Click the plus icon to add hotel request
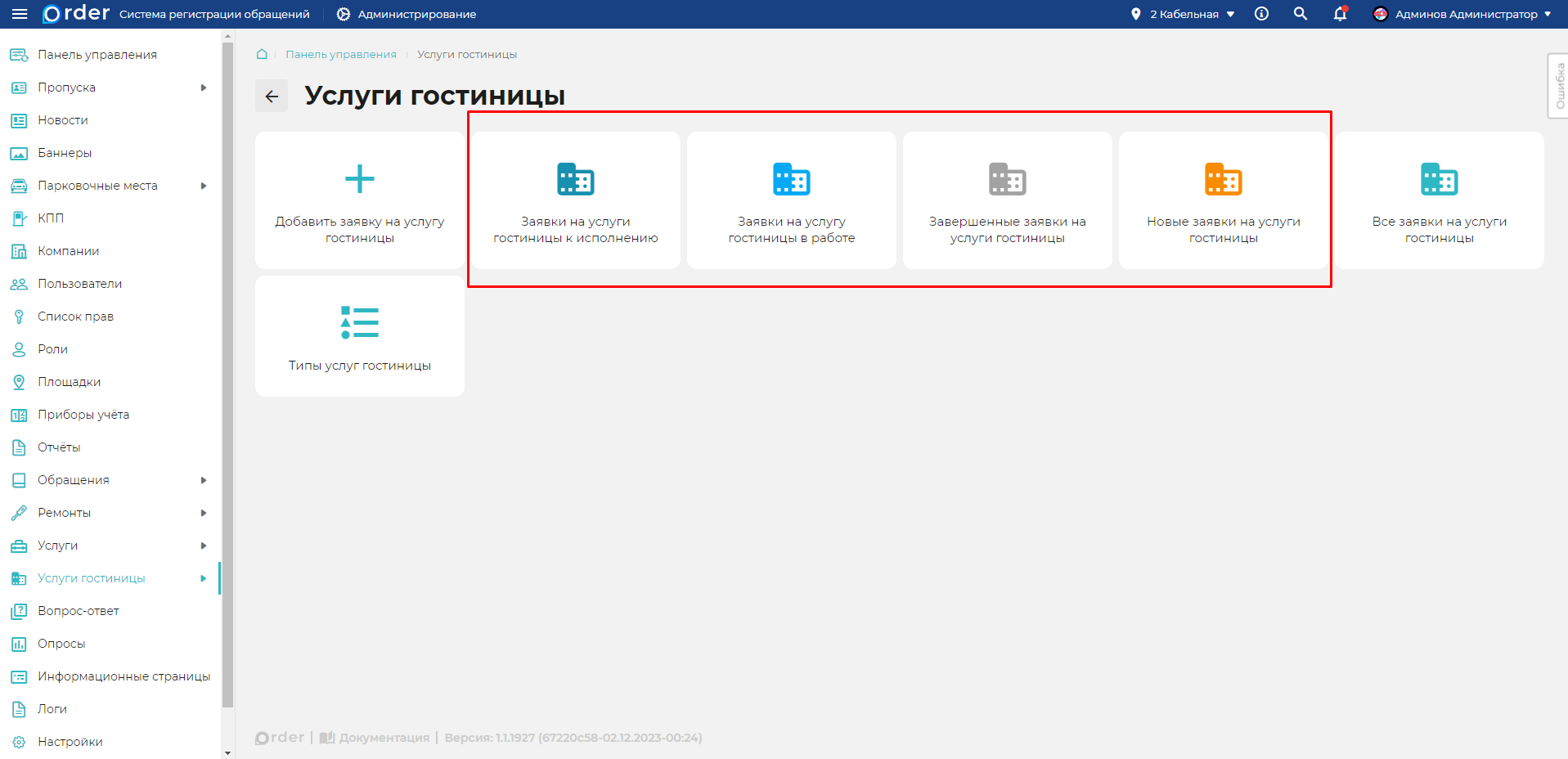 pos(359,179)
